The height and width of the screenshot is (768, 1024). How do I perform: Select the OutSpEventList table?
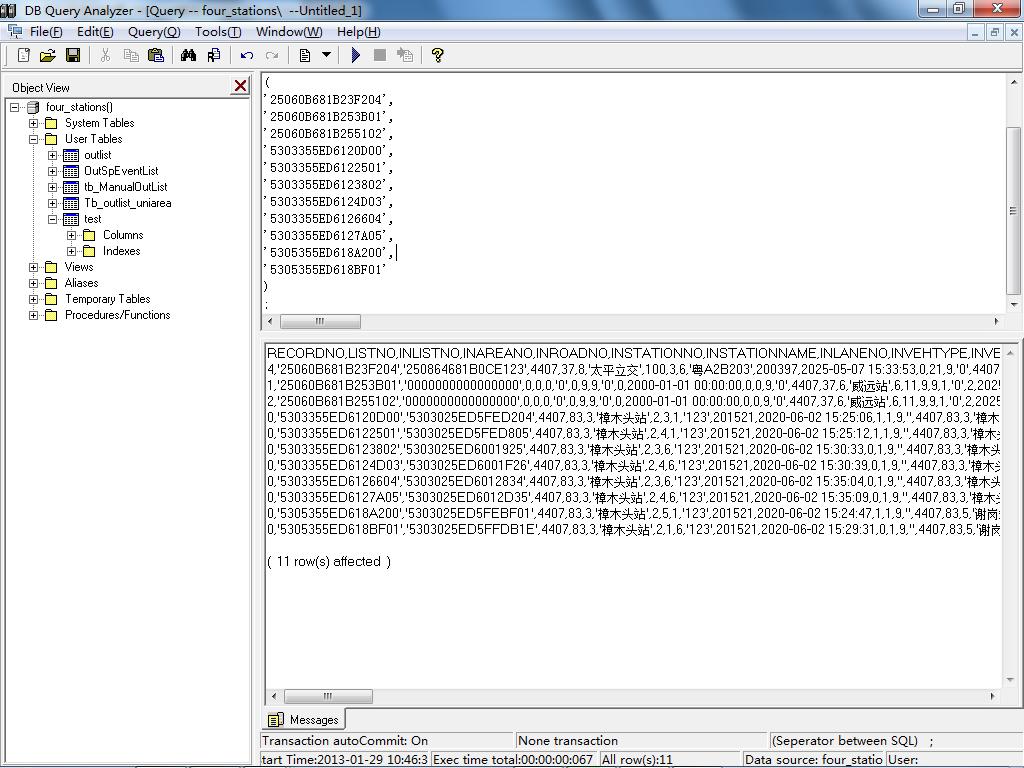(x=121, y=171)
